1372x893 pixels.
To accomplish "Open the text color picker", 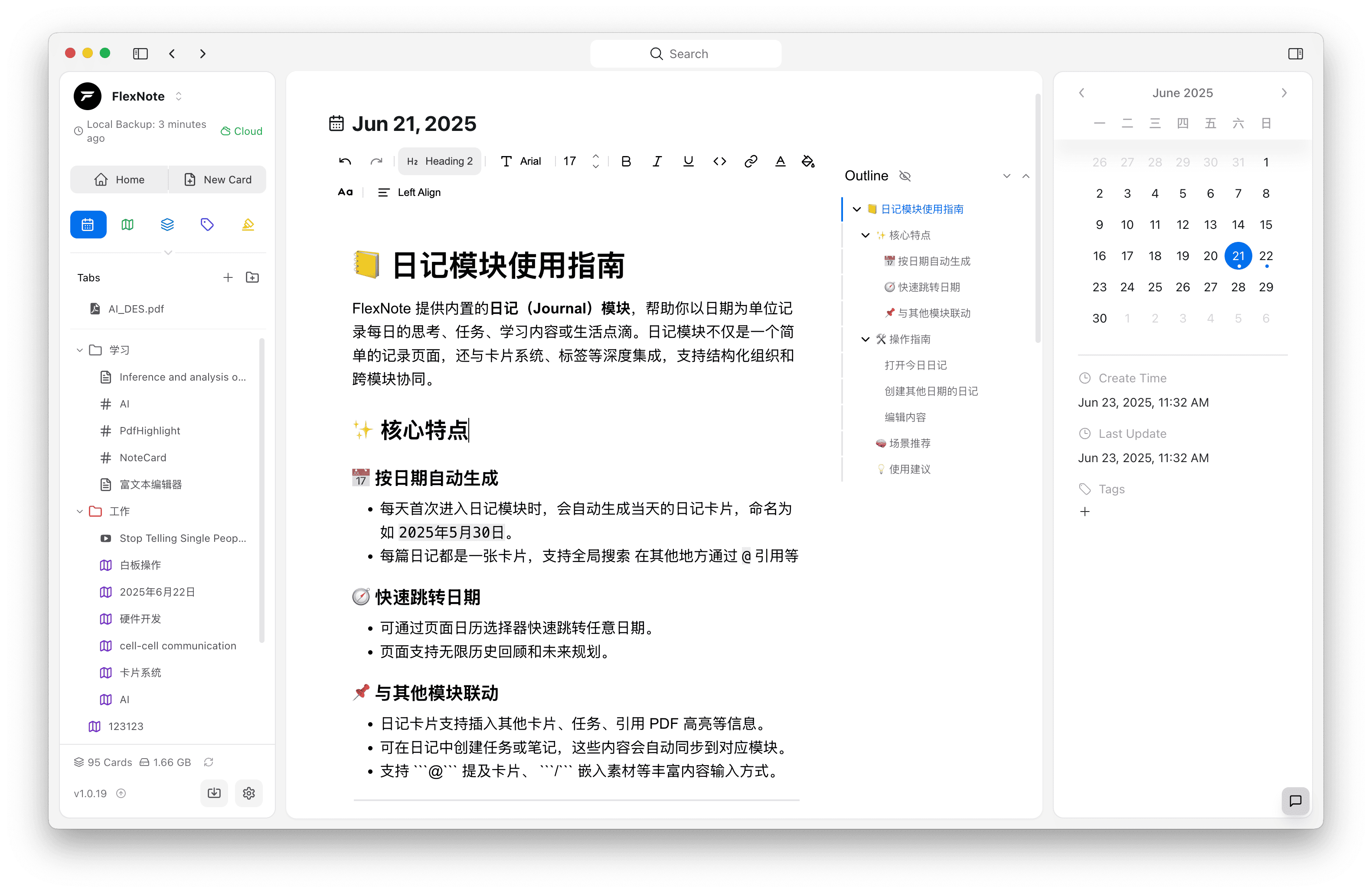I will [x=780, y=161].
